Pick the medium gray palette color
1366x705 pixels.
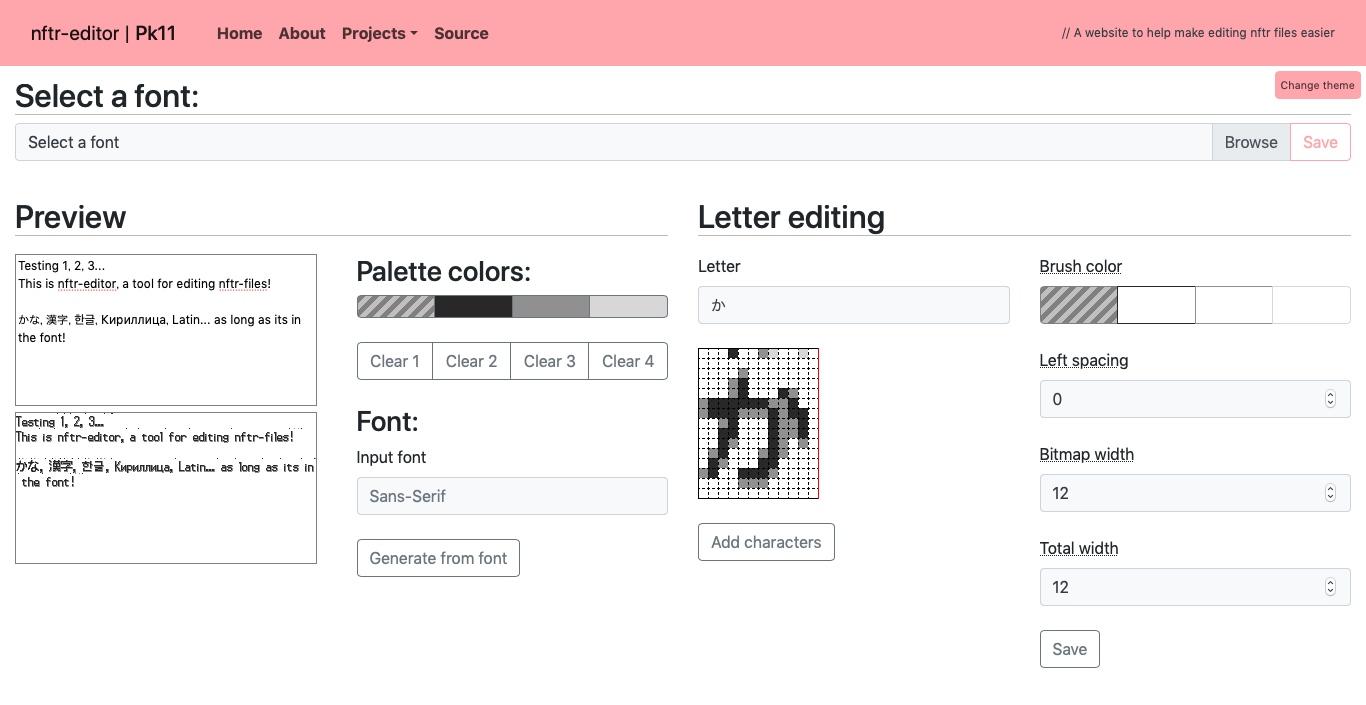click(x=551, y=306)
